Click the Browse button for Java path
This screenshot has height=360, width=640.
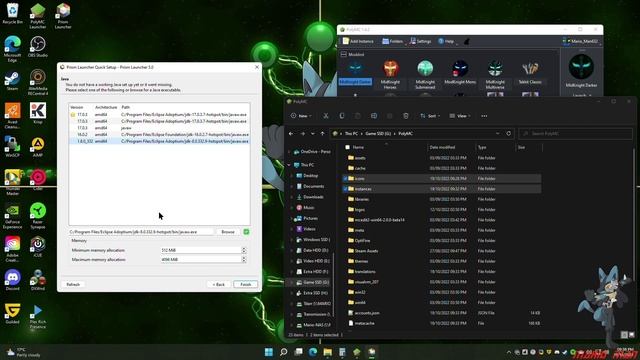(x=228, y=232)
